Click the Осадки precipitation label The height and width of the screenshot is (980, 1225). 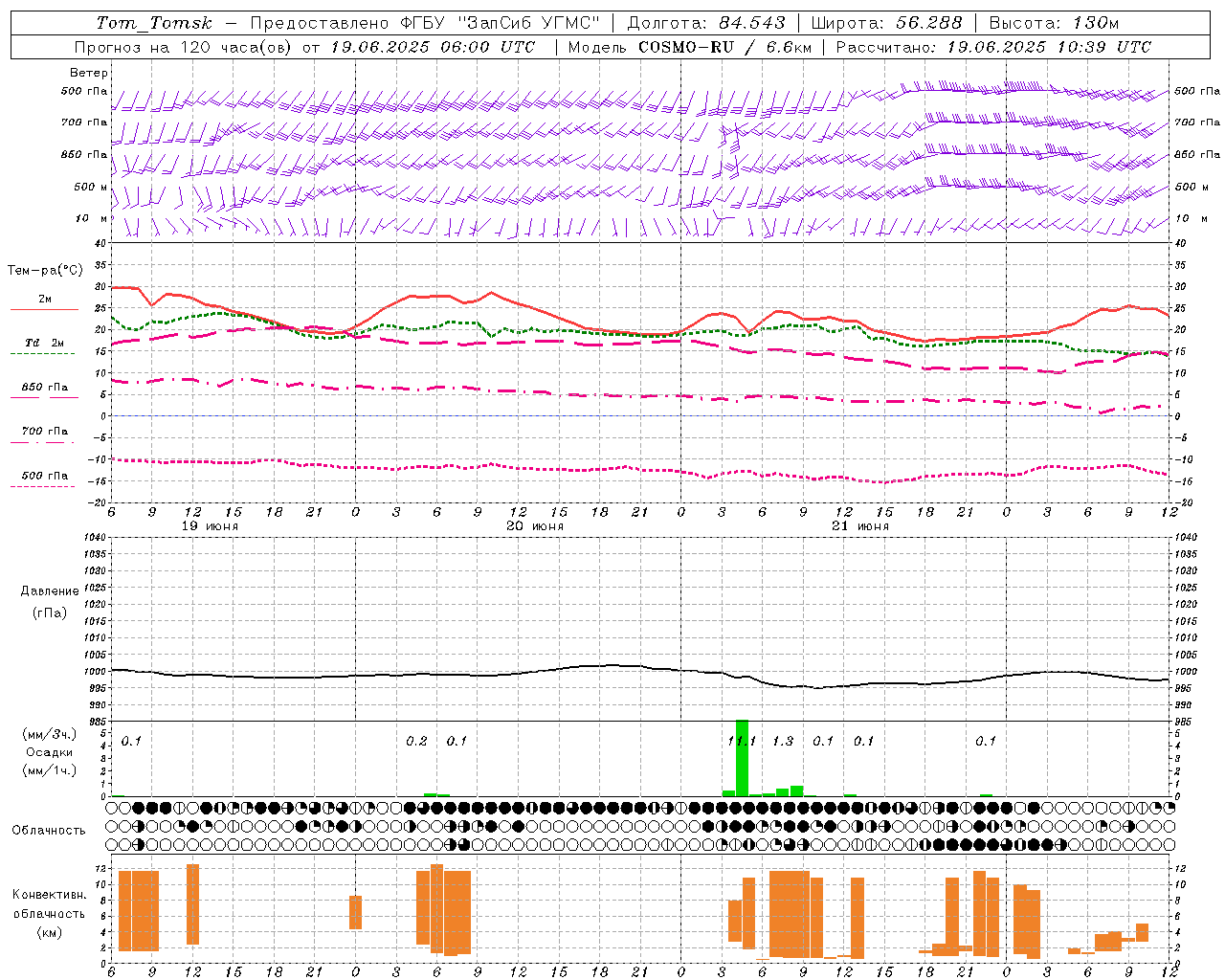click(x=49, y=752)
